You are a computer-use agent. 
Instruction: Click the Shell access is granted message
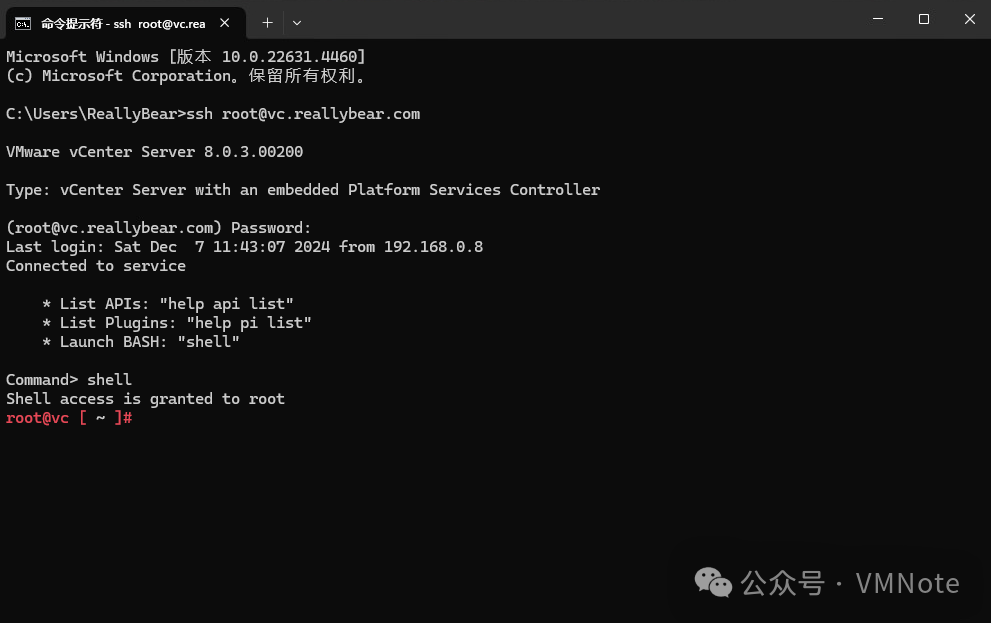145,399
